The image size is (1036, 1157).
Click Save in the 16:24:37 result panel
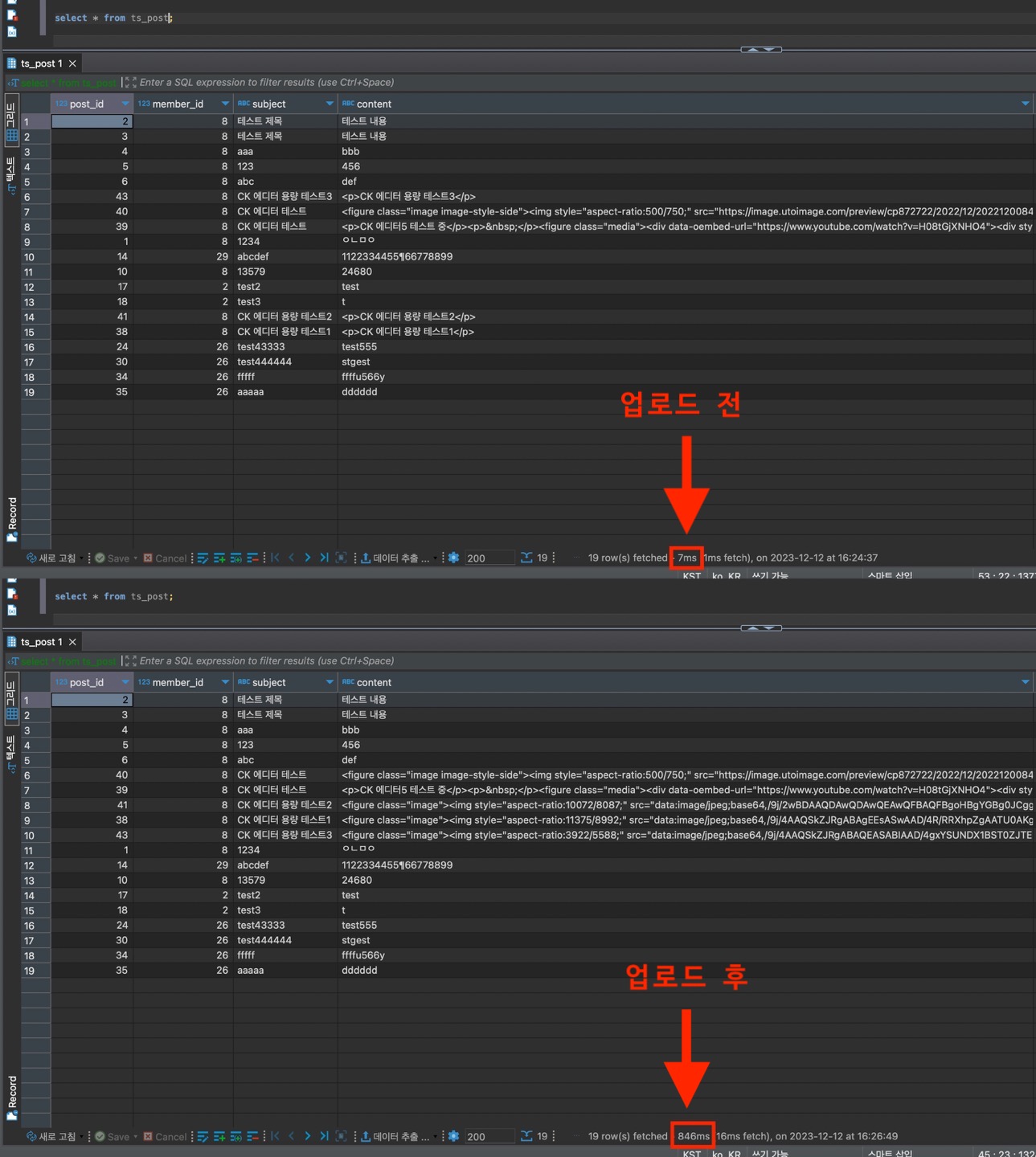(112, 558)
